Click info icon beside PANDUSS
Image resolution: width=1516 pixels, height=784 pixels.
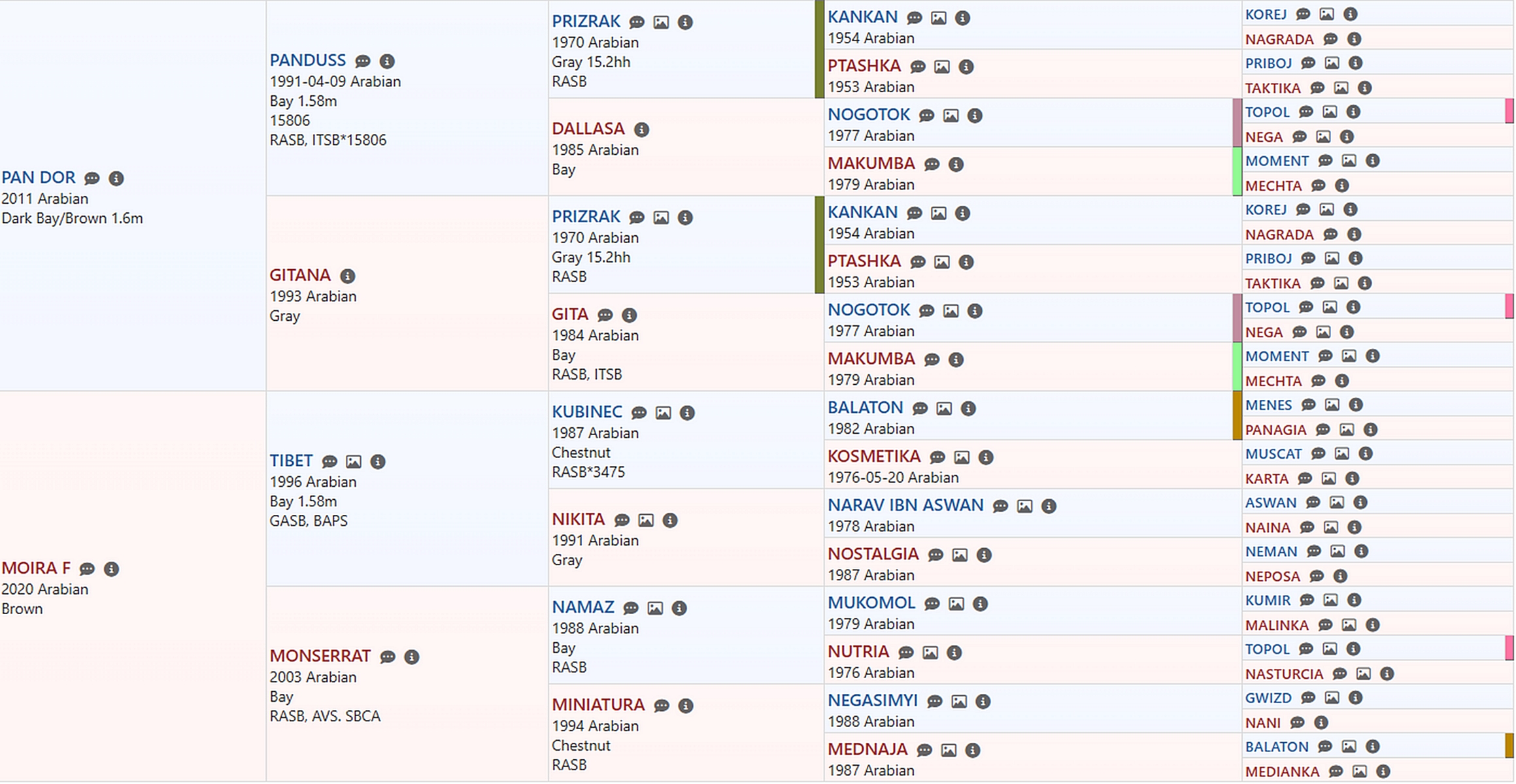click(x=387, y=61)
